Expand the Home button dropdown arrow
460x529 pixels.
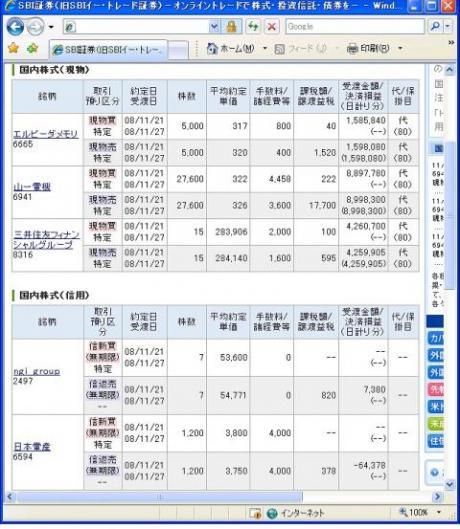click(x=265, y=49)
